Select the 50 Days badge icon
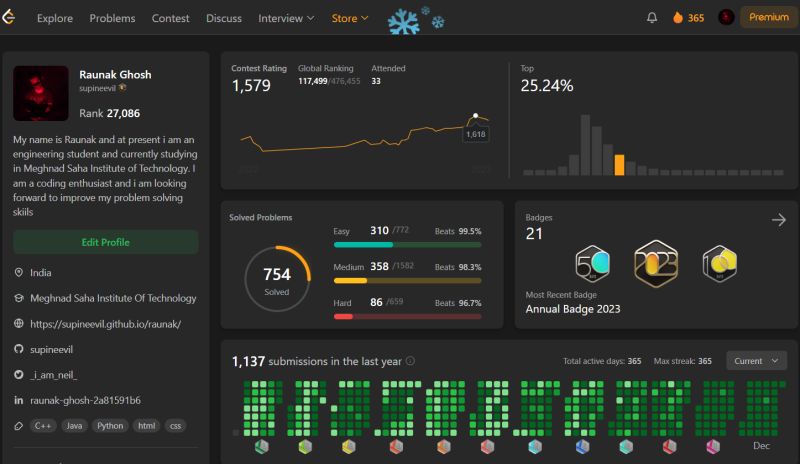Screen dimensions: 800x464 592,264
